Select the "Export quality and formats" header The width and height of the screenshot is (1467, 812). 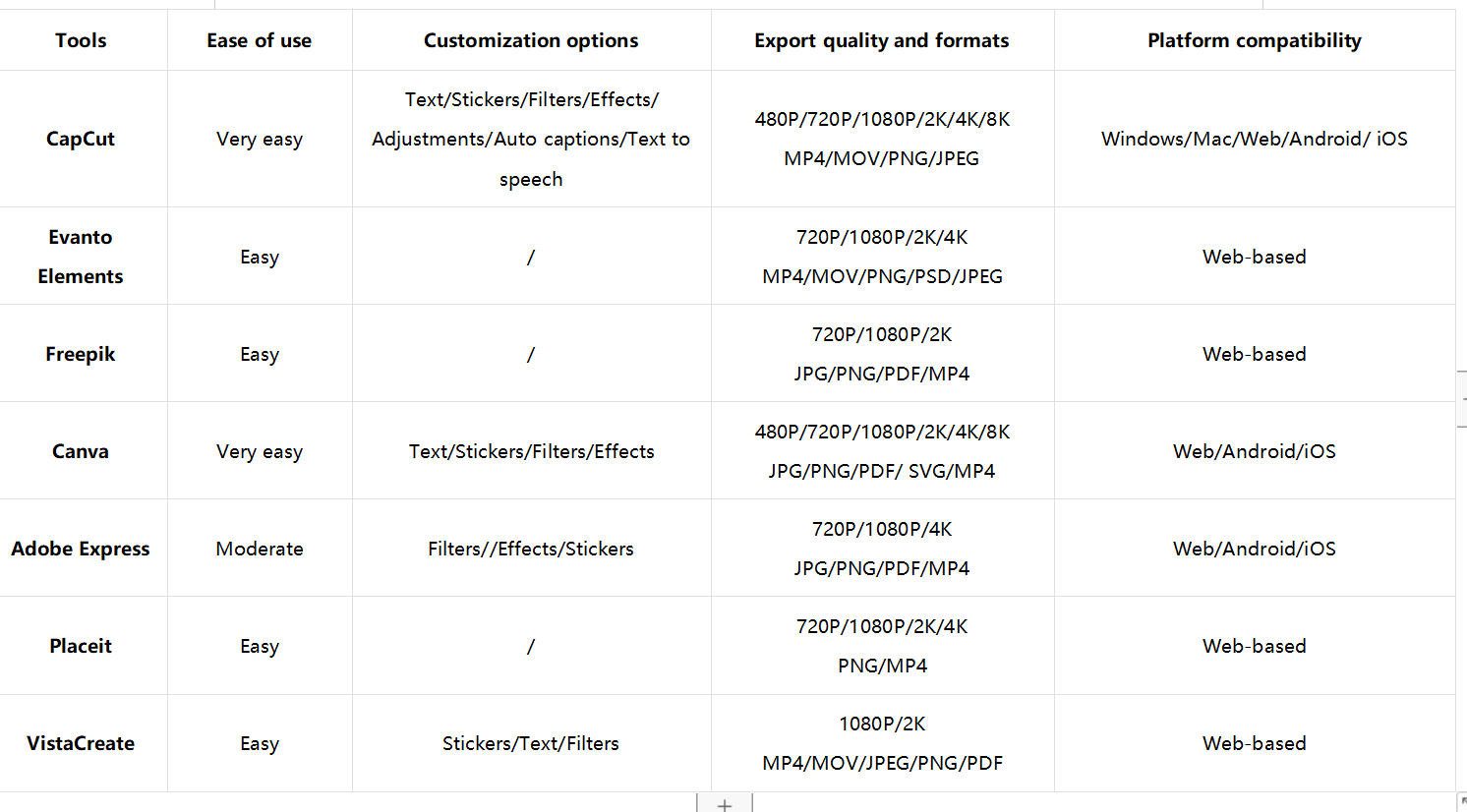click(x=882, y=40)
